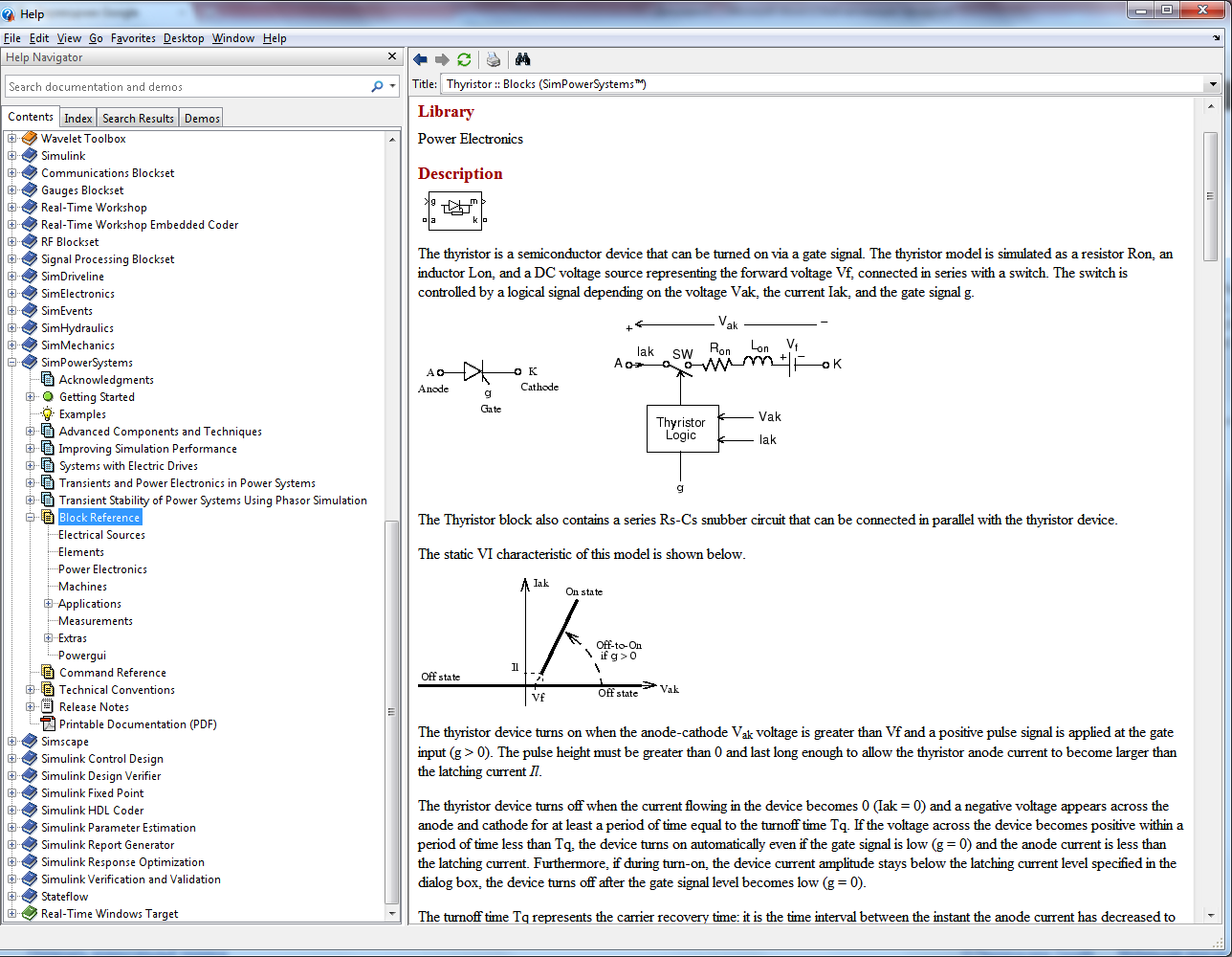Click the Getting Started green bullet icon
Viewport: 1232px width, 957px height.
49,397
